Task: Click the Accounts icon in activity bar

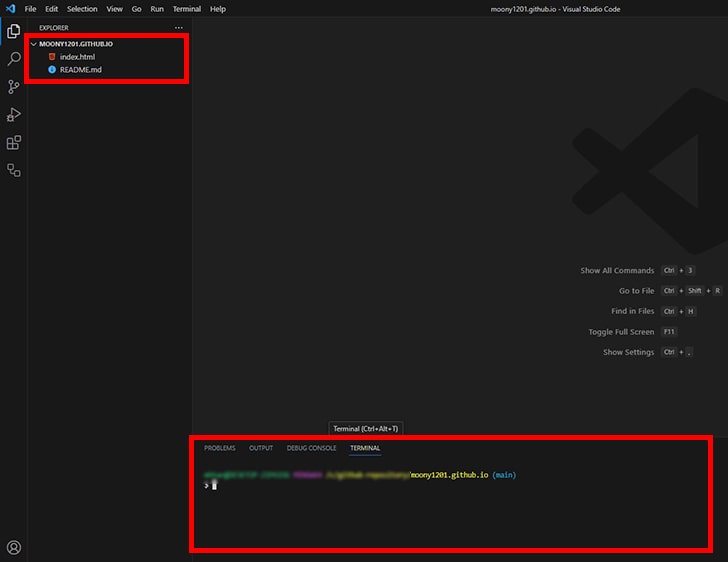Action: point(14,547)
